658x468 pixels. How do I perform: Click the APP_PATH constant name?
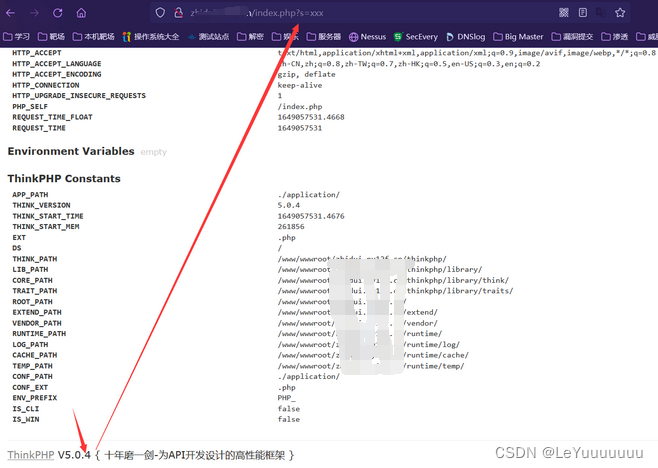(30, 195)
